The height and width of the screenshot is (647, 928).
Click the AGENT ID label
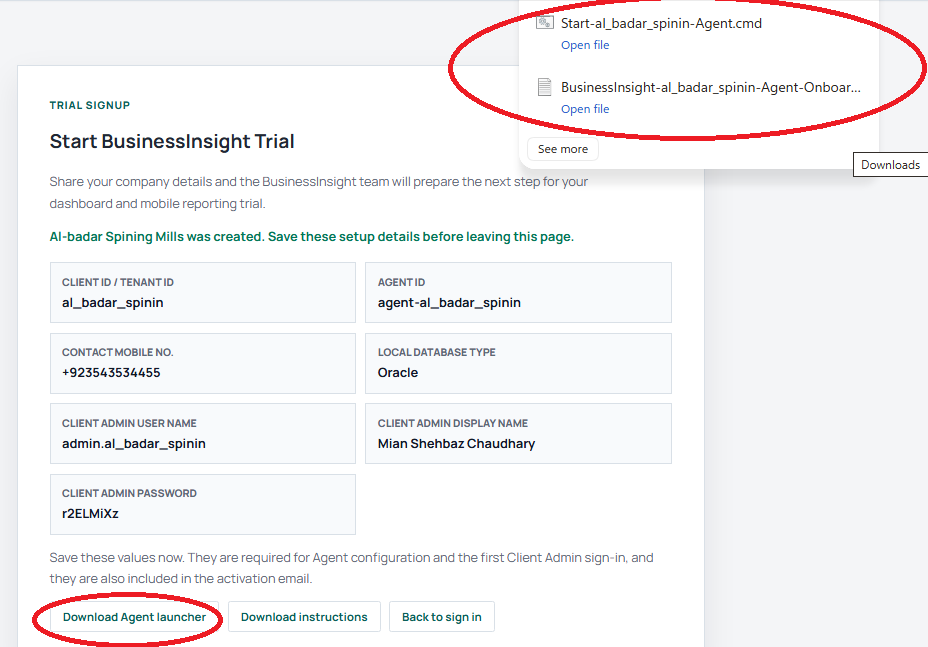(401, 282)
